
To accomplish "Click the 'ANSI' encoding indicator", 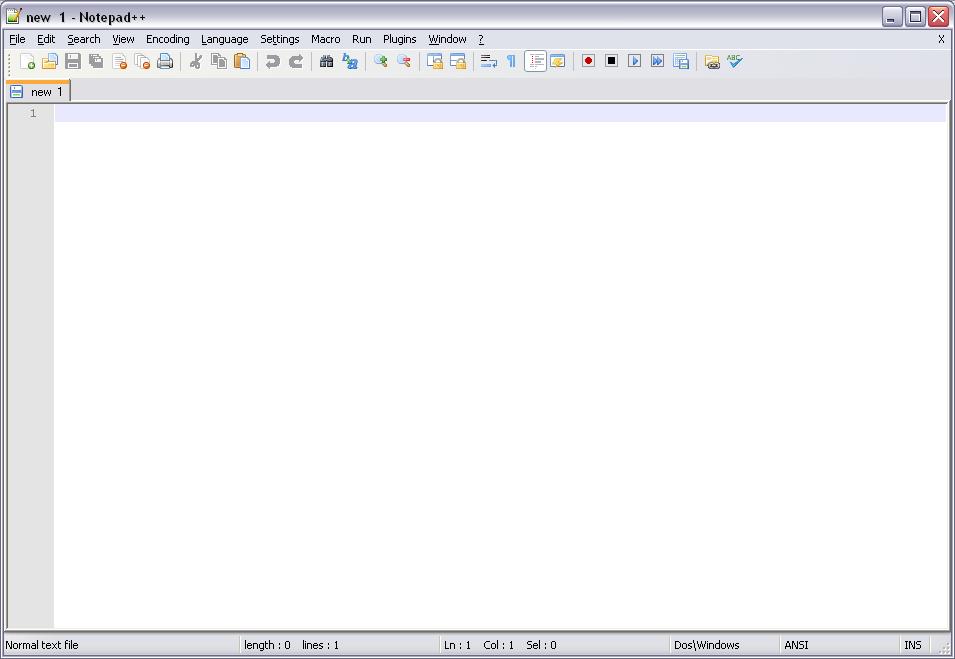I will [796, 645].
